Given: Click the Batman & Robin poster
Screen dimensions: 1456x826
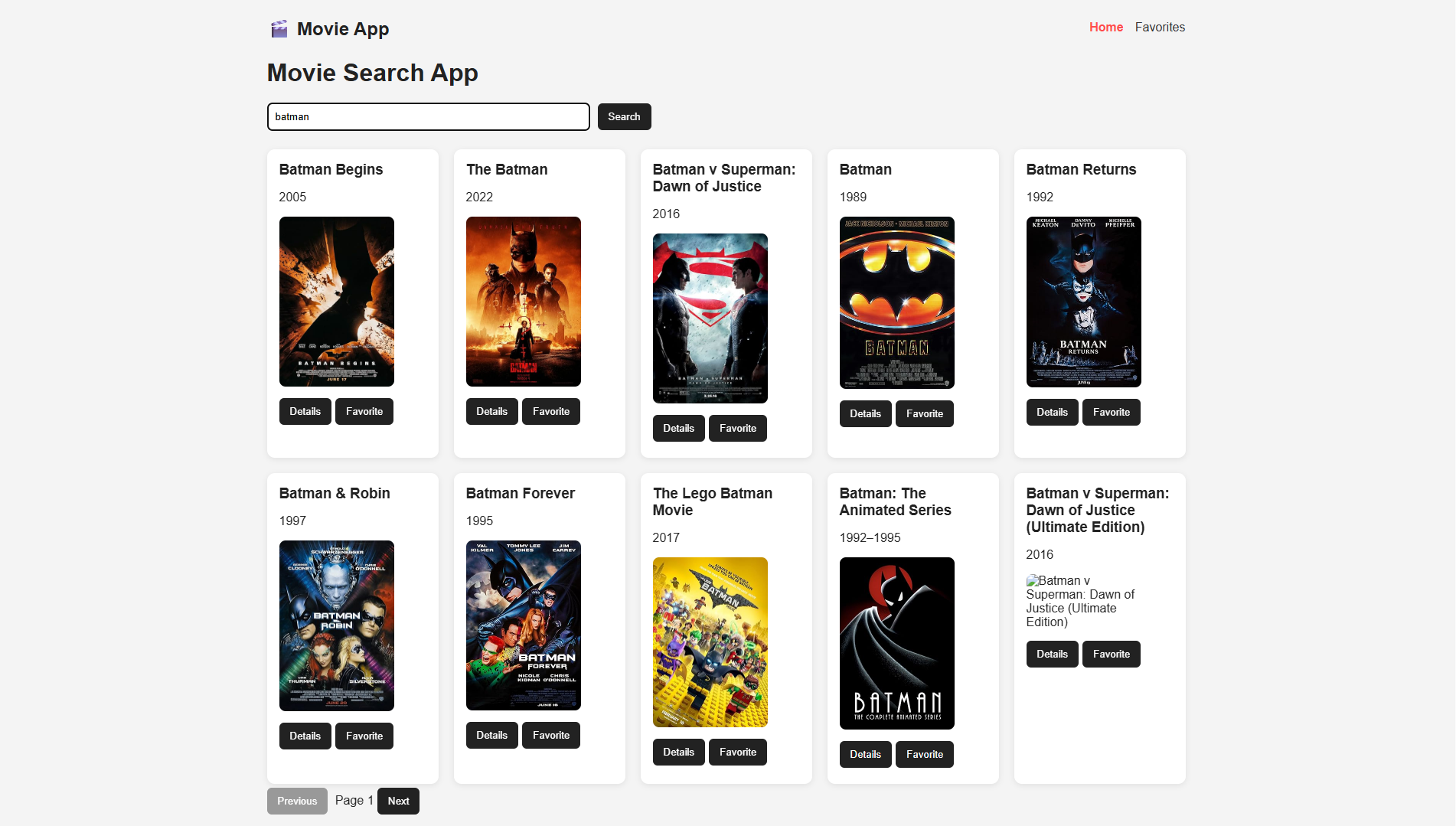Looking at the screenshot, I should [337, 626].
